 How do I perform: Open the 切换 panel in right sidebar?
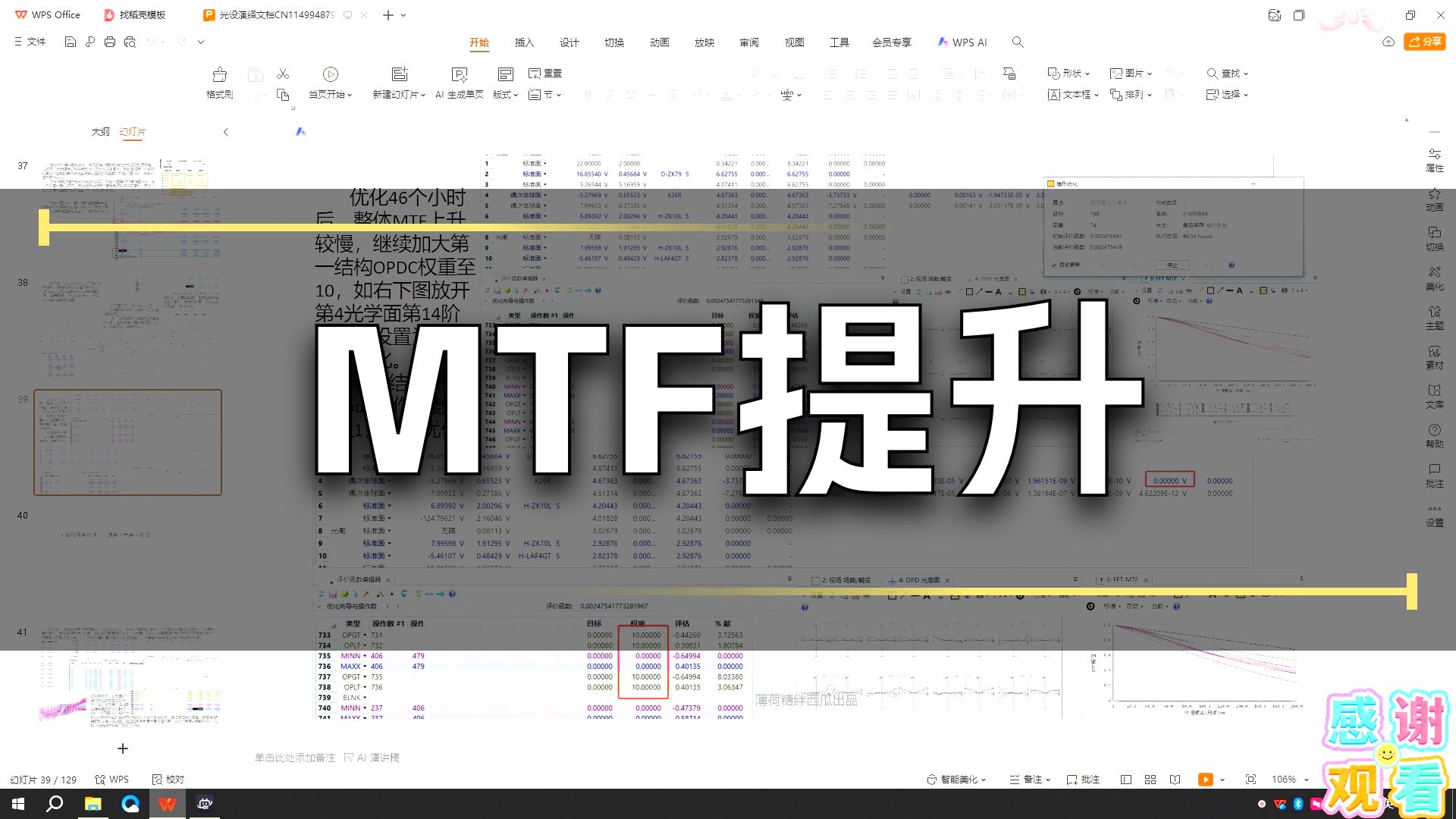point(1435,240)
